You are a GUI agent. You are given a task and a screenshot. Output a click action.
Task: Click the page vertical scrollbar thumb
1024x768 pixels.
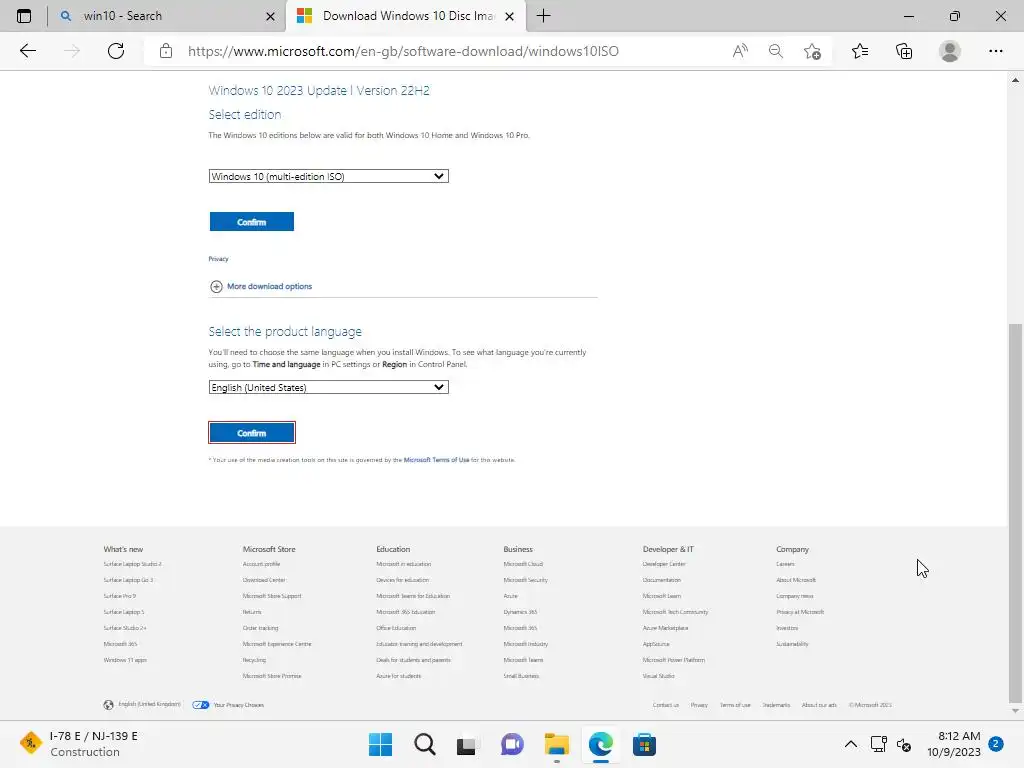coord(1015,511)
